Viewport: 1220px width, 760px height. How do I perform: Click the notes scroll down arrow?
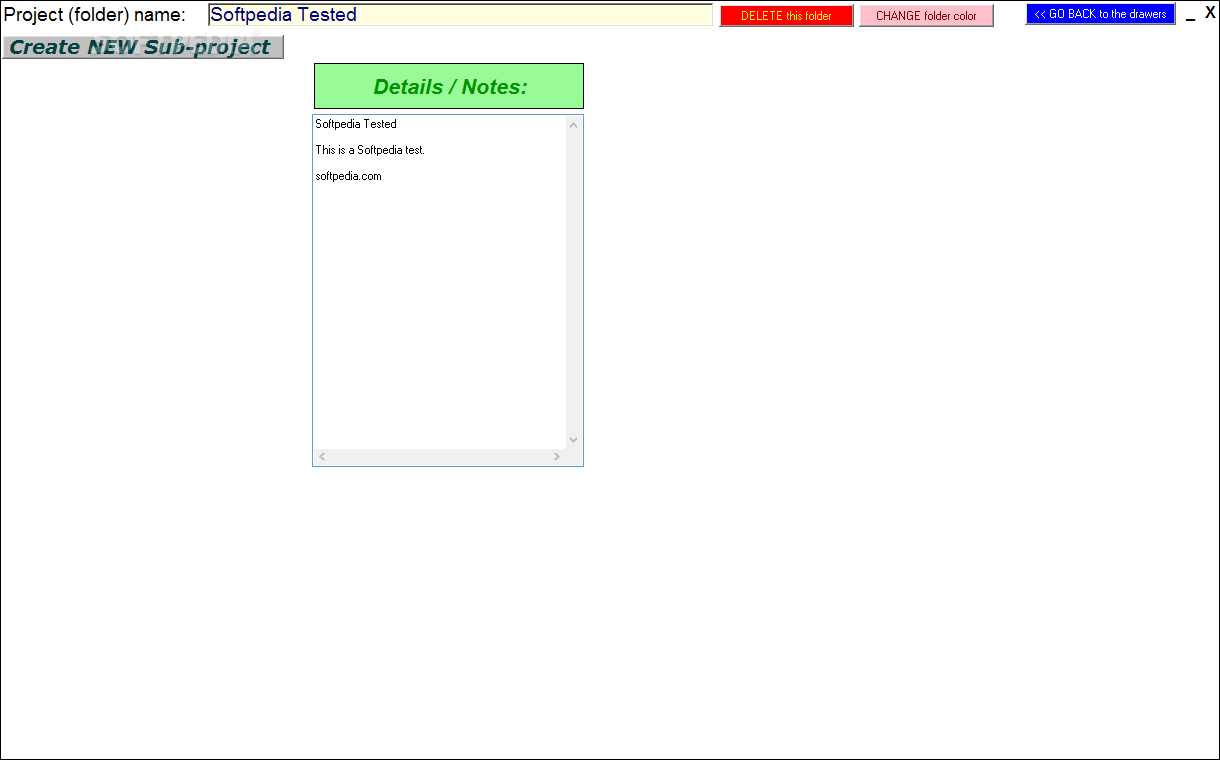pos(574,440)
